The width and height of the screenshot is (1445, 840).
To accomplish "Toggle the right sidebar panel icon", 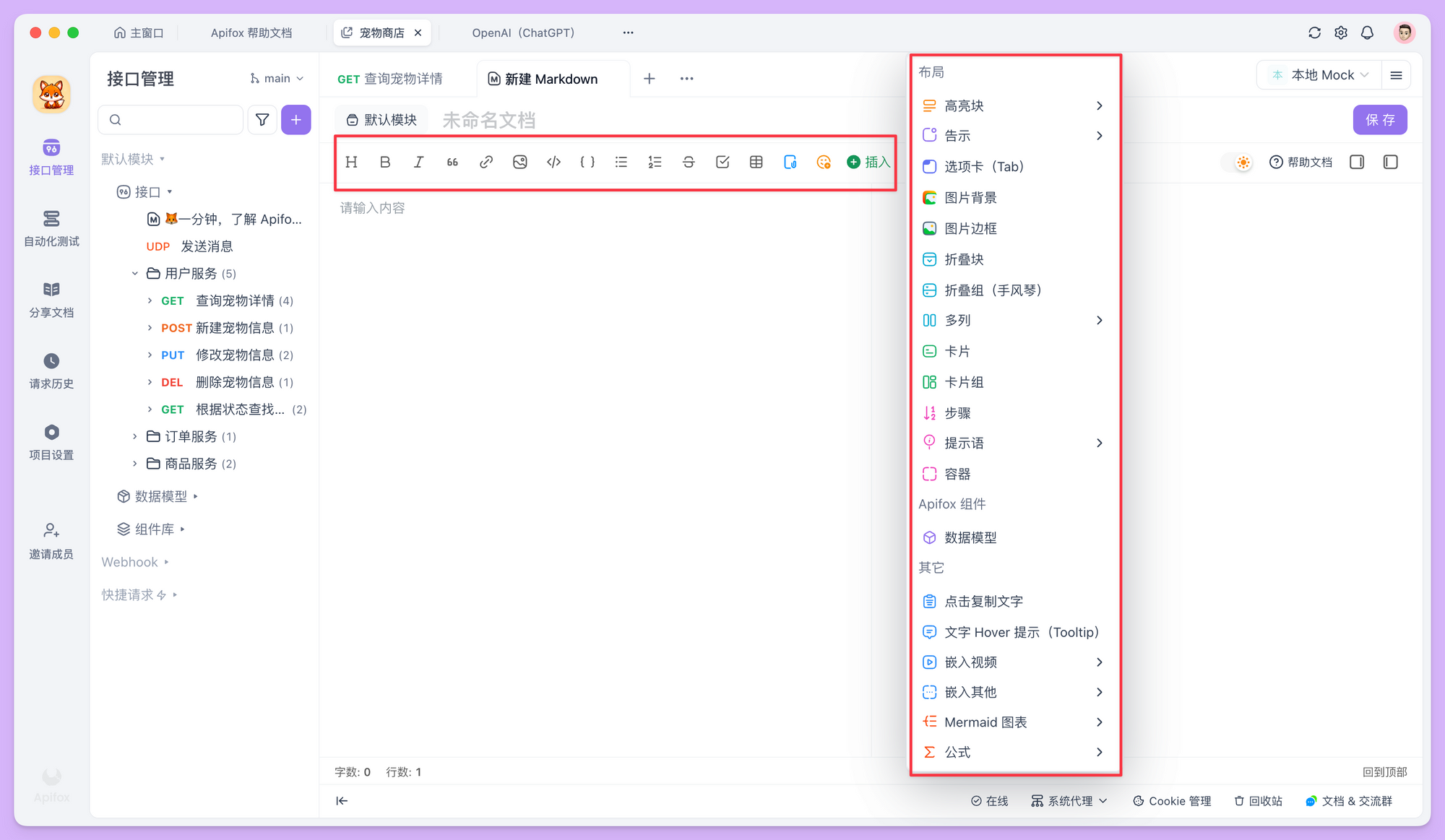I will tap(1356, 163).
